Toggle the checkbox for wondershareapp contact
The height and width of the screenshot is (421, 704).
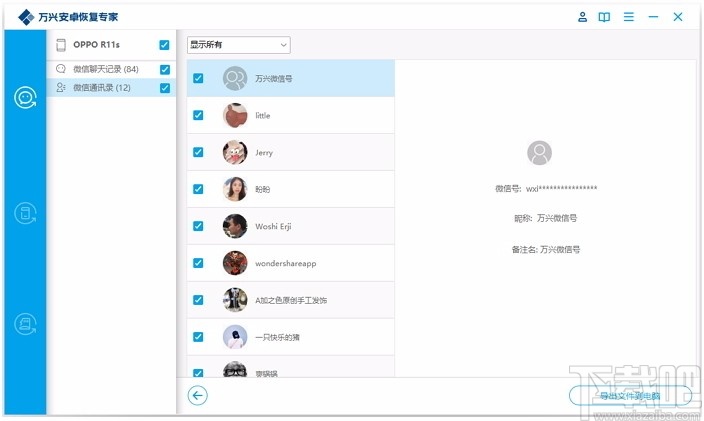pyautogui.click(x=198, y=263)
